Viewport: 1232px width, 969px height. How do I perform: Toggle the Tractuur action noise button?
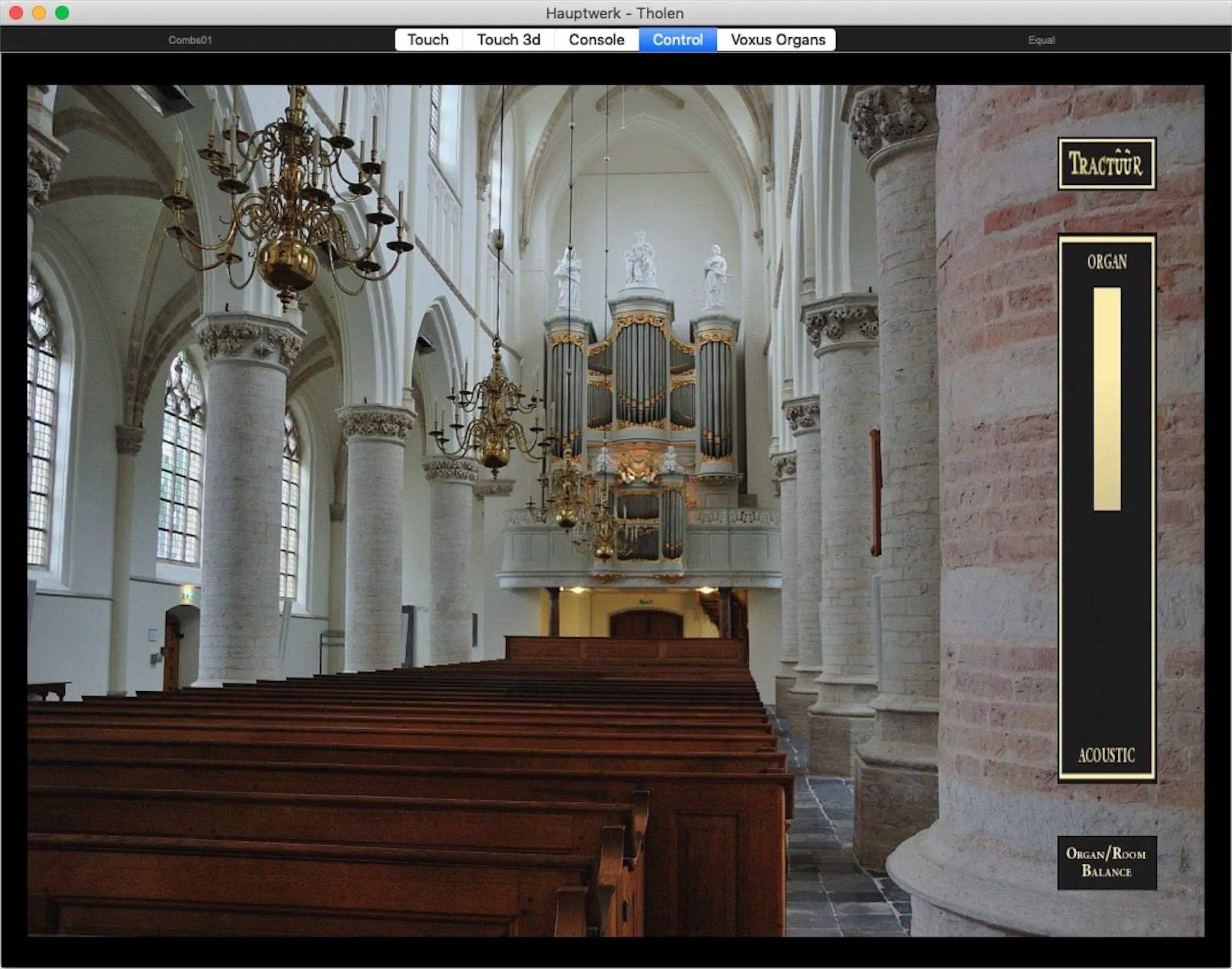coord(1106,164)
